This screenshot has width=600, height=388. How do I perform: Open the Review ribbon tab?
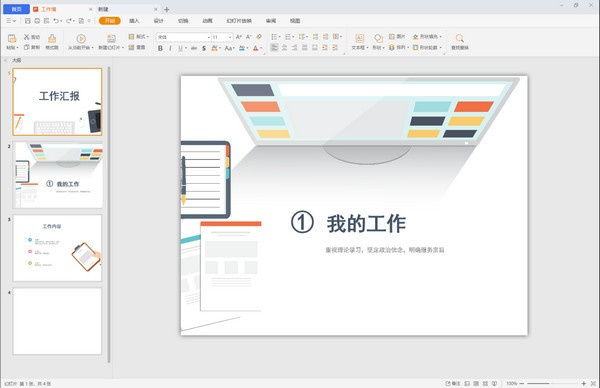(271, 21)
